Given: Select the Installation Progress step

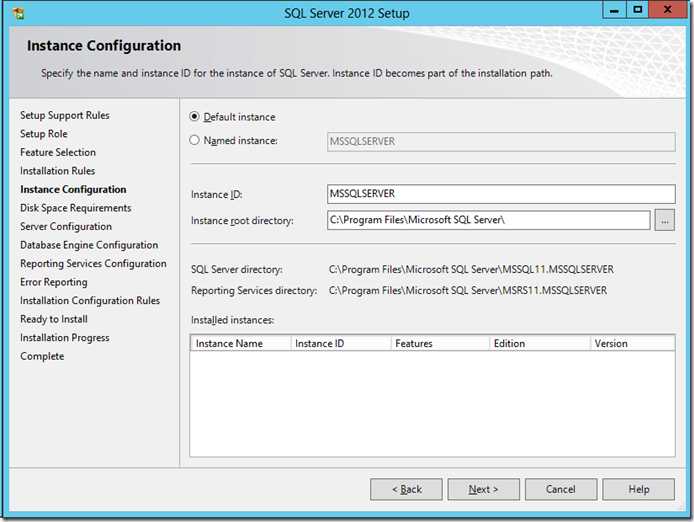Looking at the screenshot, I should (x=65, y=338).
